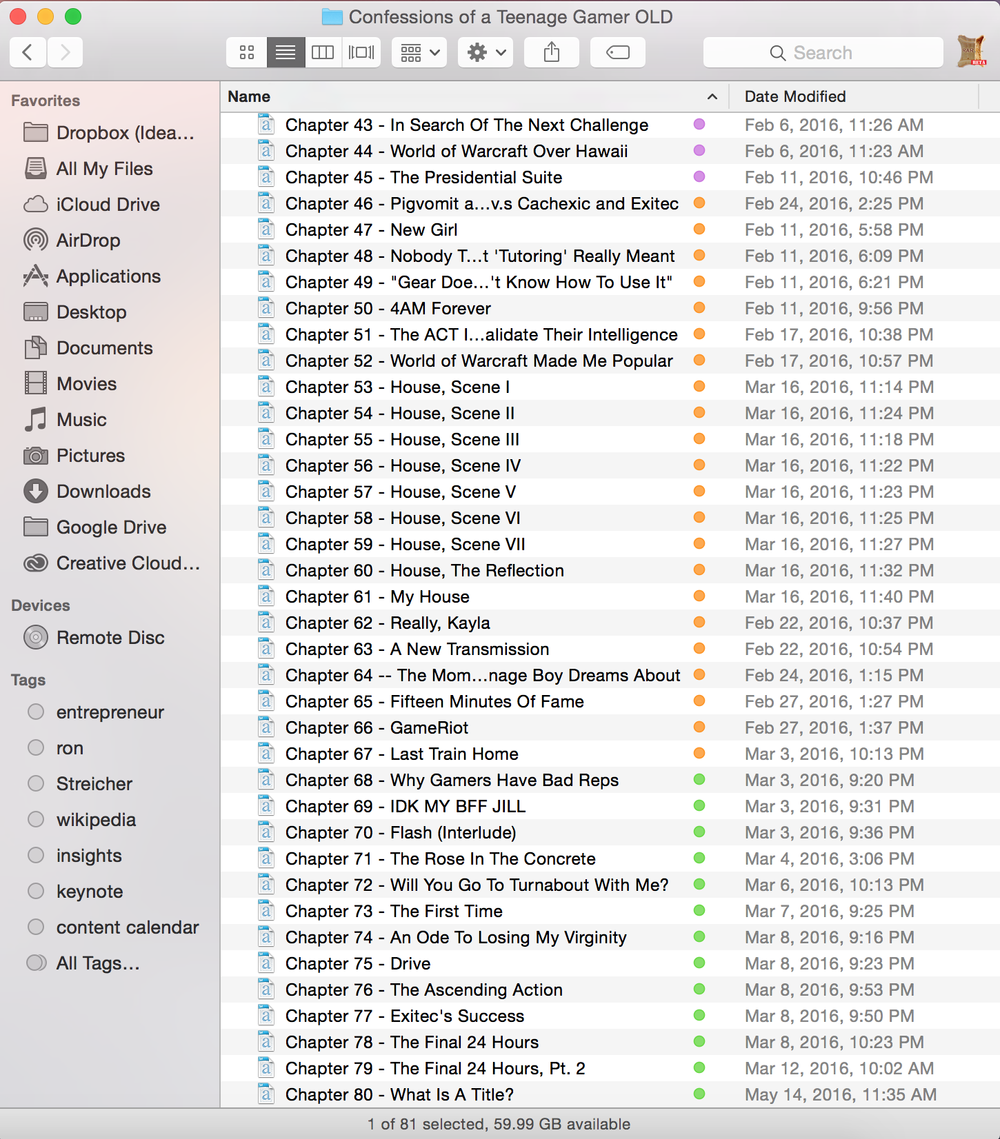Select Chapter 75 - Drive
Image resolution: width=1000 pixels, height=1139 pixels.
(x=610, y=963)
